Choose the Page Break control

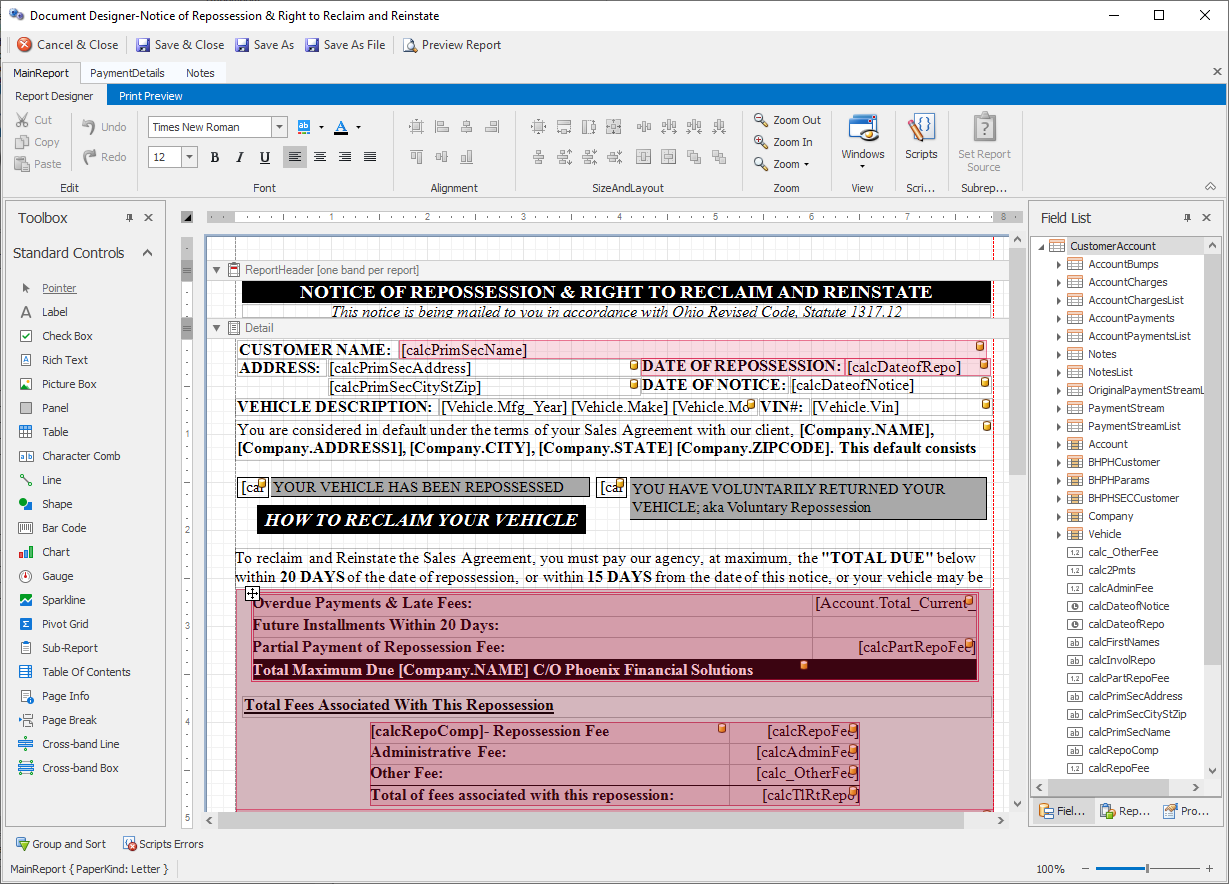tap(69, 720)
